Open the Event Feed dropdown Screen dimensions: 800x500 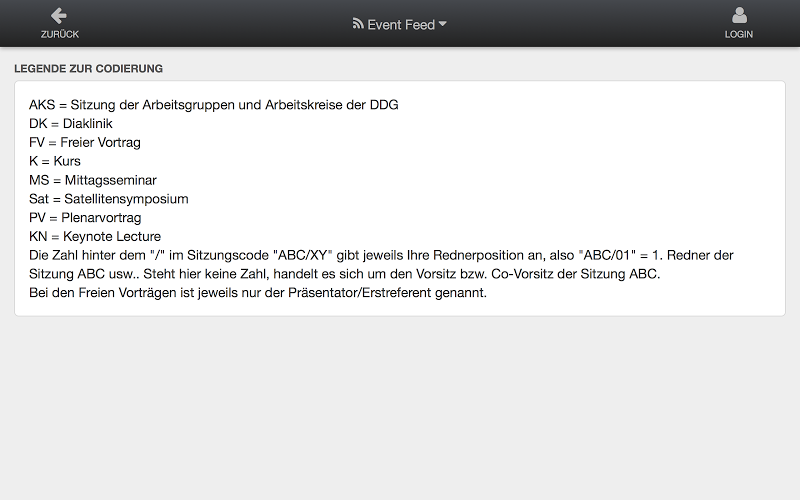(399, 24)
